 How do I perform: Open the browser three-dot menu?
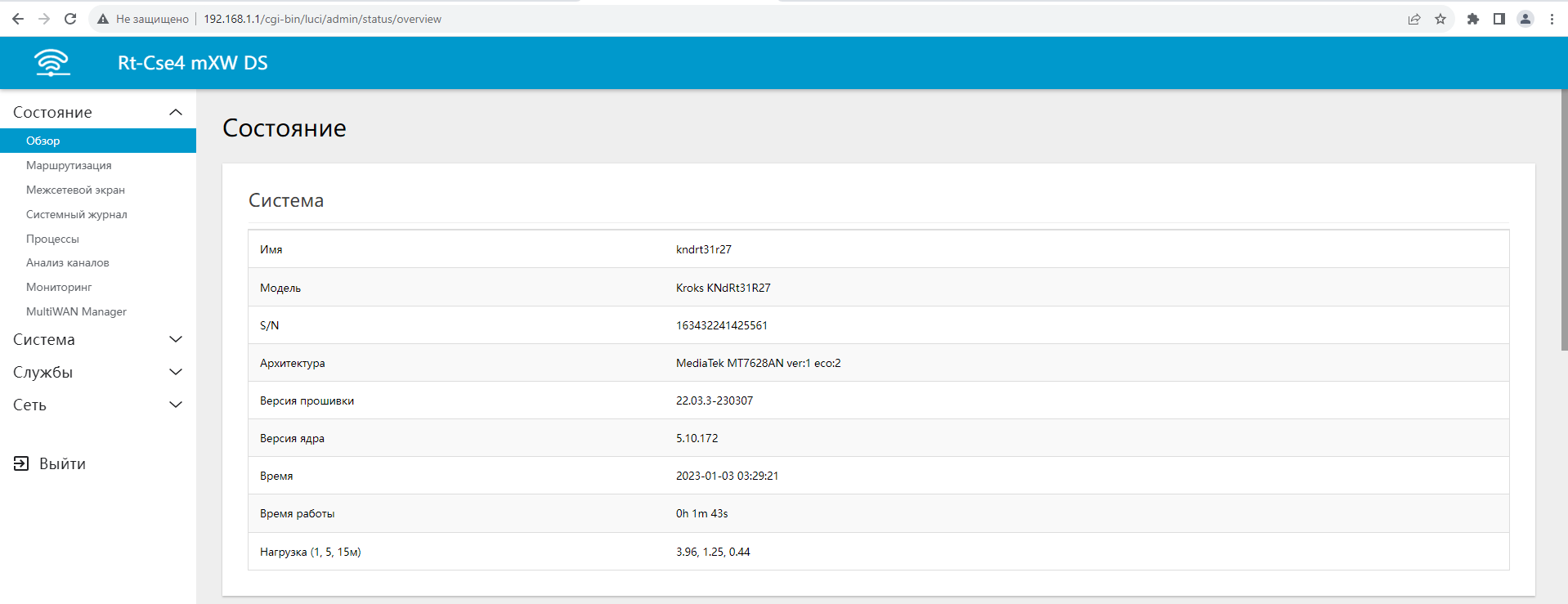pos(1552,19)
